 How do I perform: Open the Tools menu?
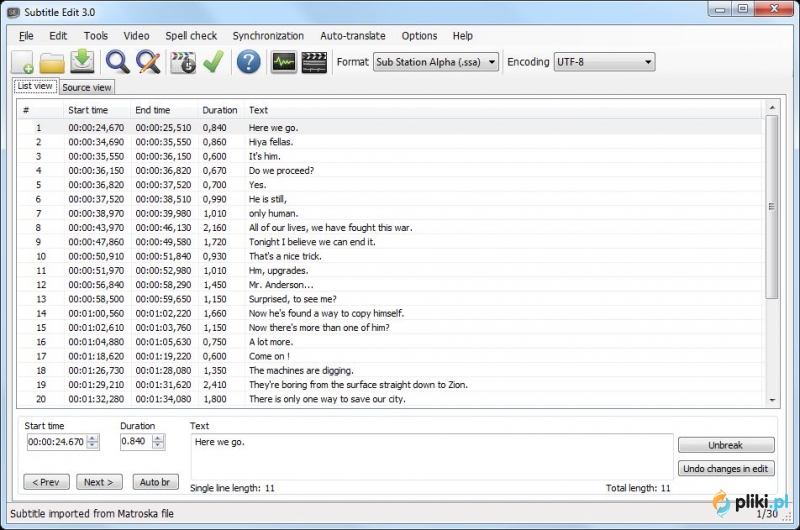(x=96, y=36)
